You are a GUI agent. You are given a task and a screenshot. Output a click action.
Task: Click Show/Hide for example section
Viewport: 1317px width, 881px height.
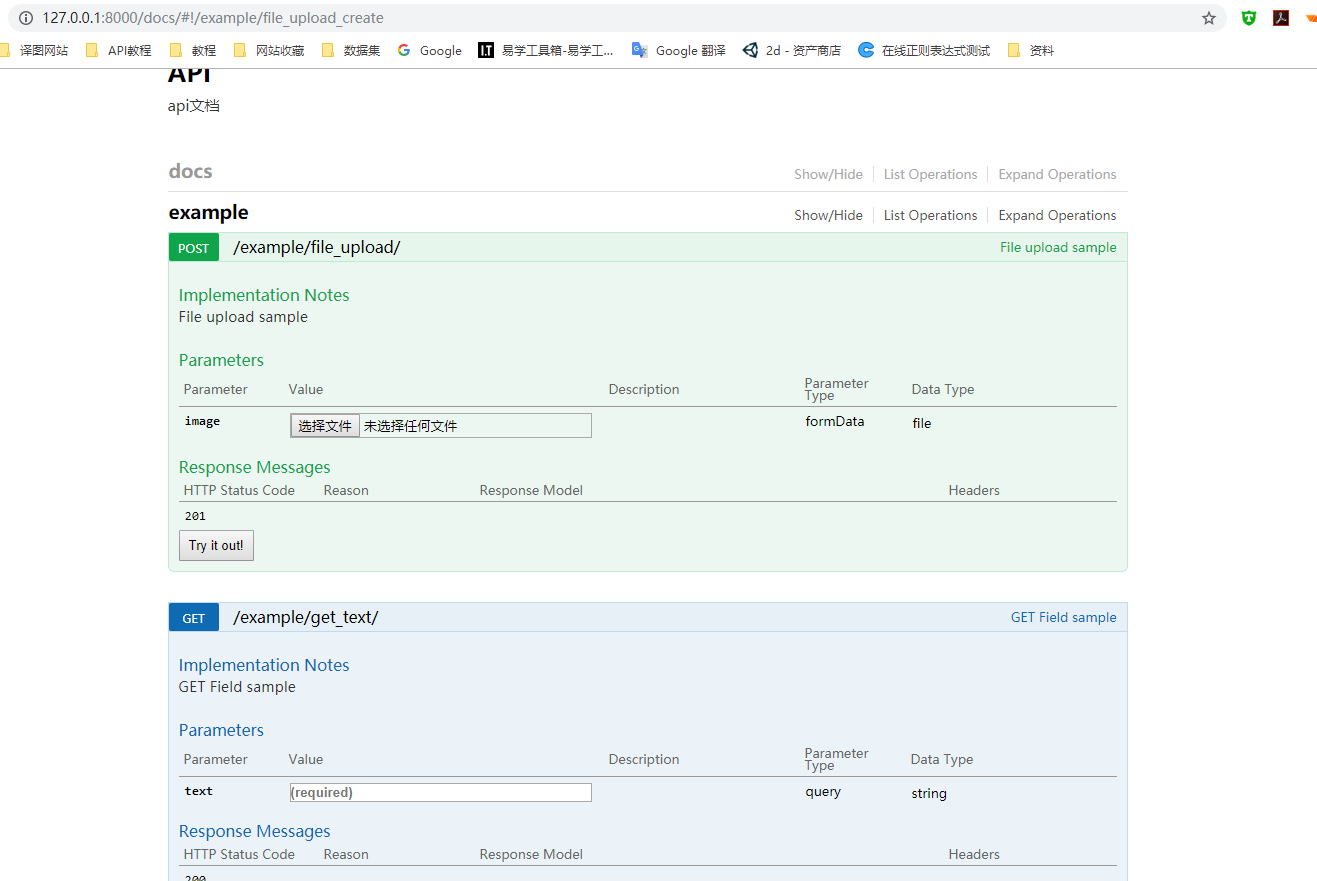coord(828,215)
